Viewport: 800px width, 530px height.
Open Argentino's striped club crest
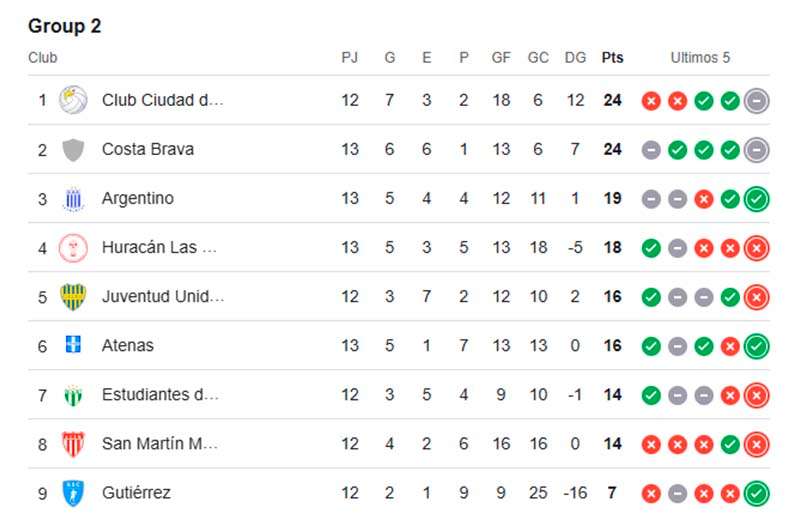click(73, 199)
